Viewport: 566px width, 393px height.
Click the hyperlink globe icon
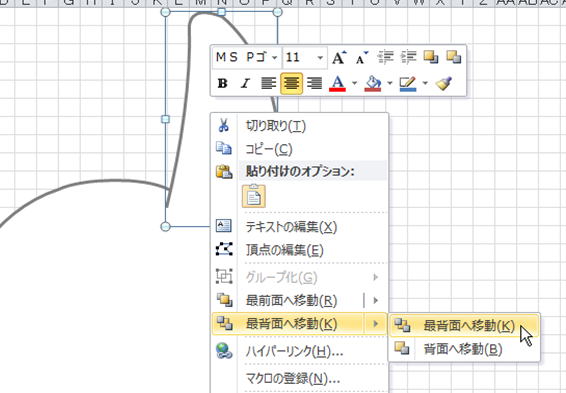point(224,351)
